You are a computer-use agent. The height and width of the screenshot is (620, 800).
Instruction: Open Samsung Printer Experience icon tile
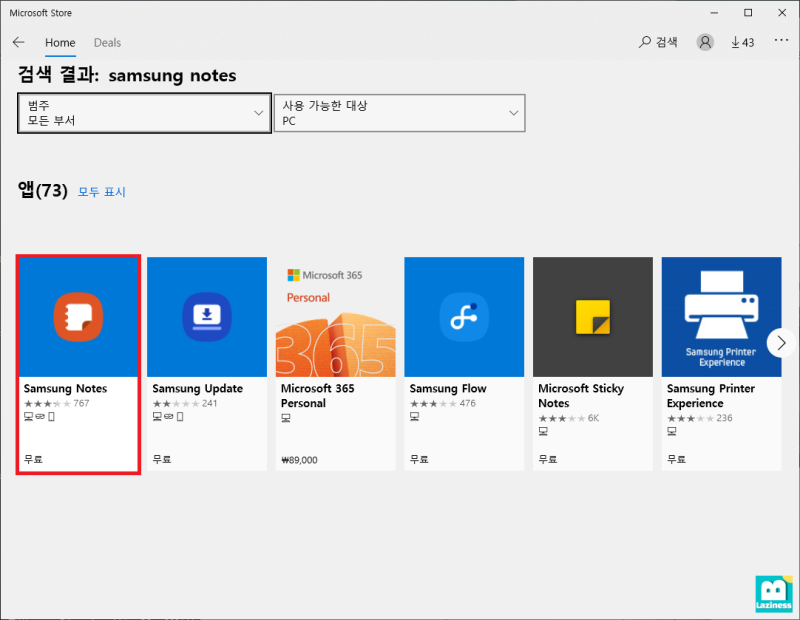721,317
